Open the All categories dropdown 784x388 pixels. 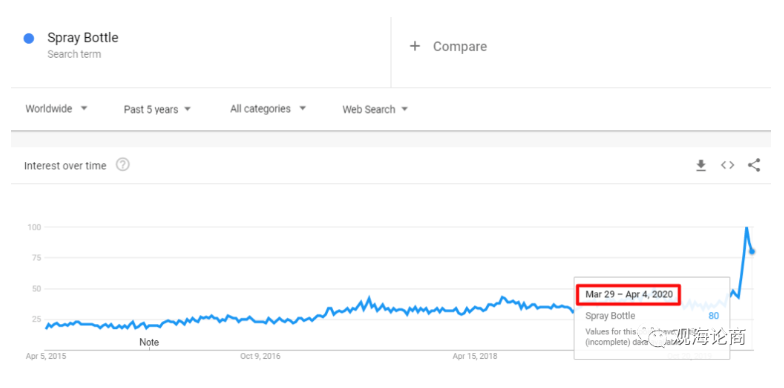pos(268,109)
